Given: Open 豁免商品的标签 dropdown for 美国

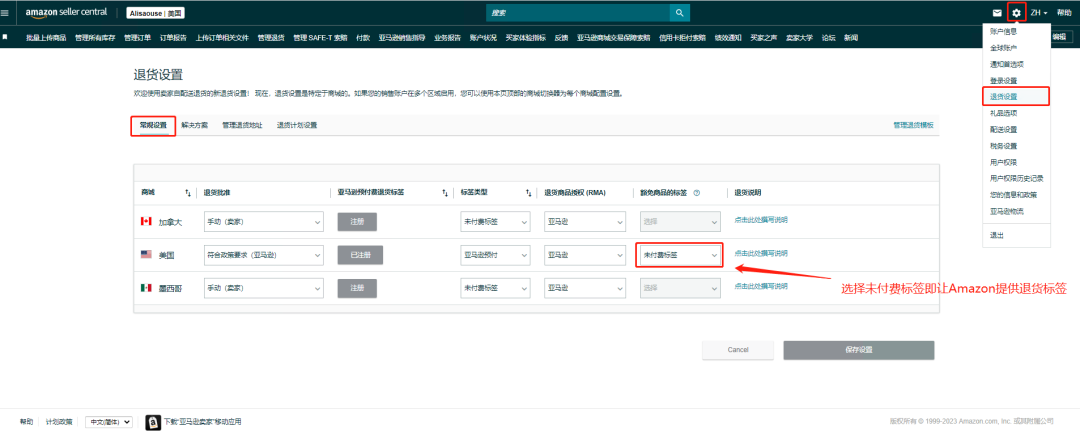Looking at the screenshot, I should click(680, 255).
